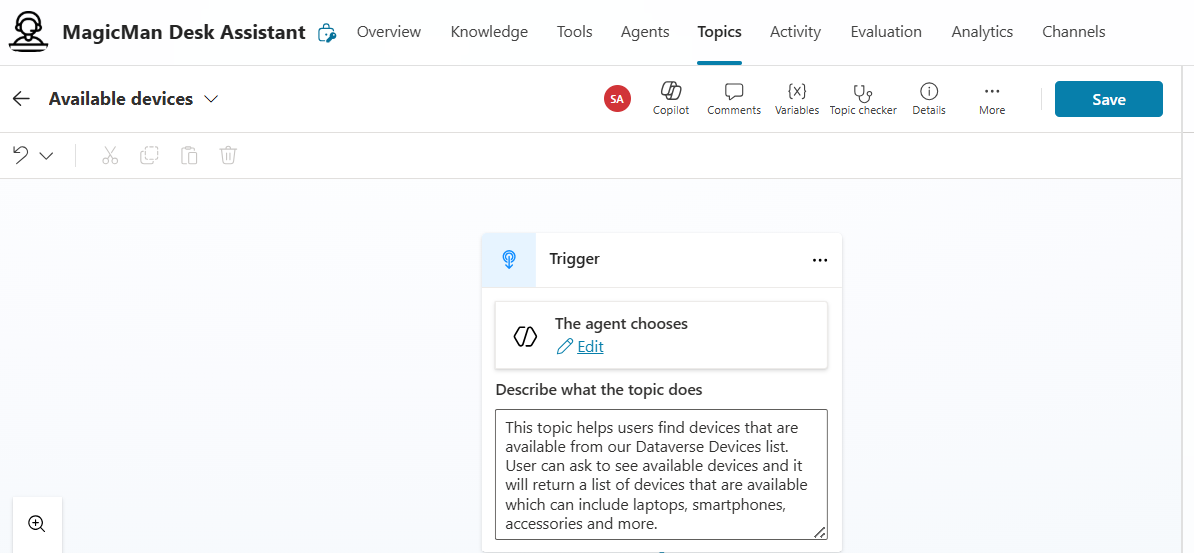Click the Trigger node title text

click(574, 259)
